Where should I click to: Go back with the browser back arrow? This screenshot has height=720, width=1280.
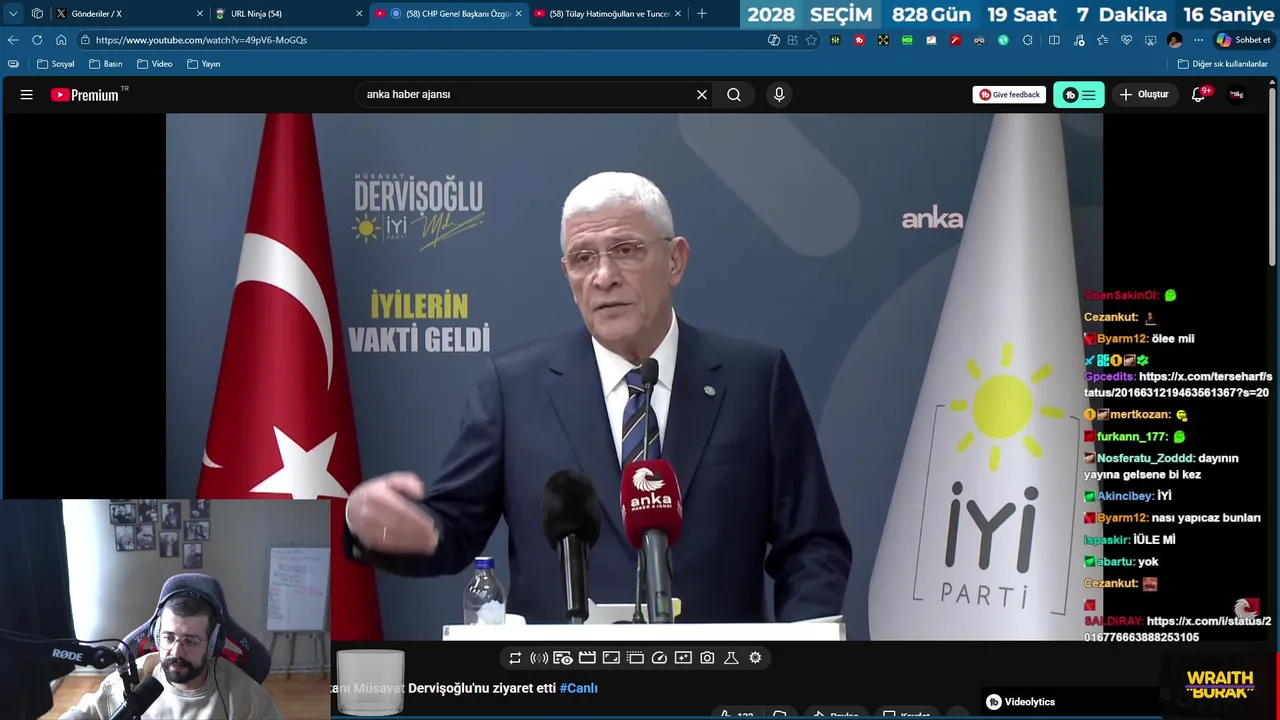13,40
